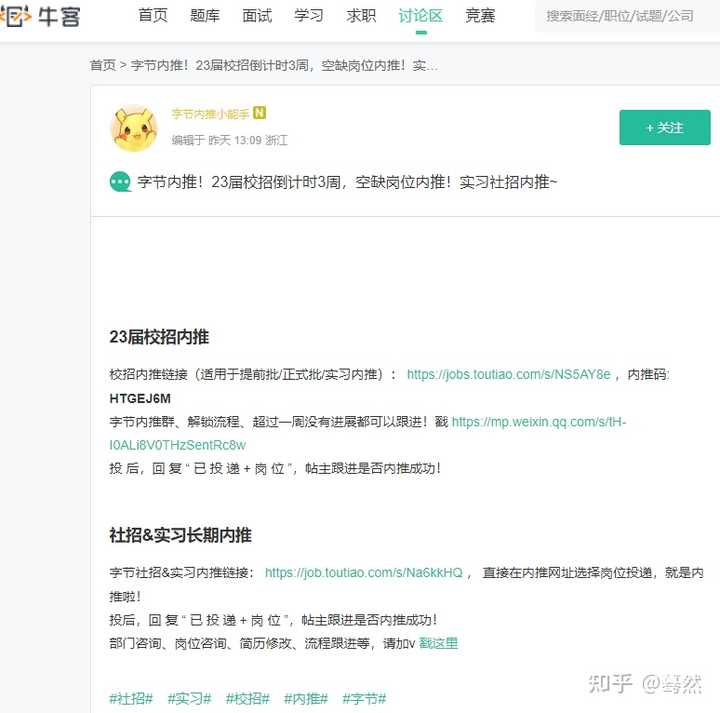The image size is (720, 713).
Task: Click the 戳这里 link
Action: coord(439,643)
